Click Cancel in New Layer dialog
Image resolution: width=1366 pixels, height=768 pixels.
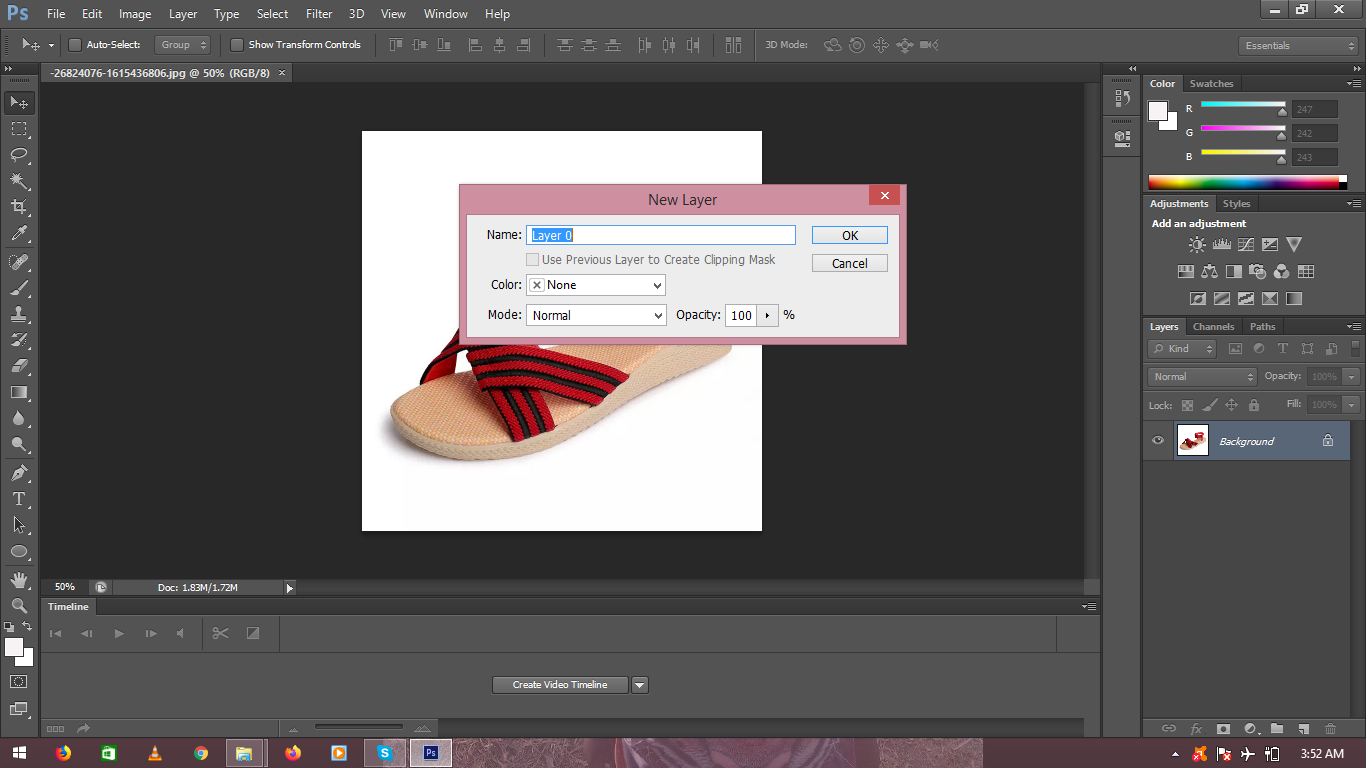click(x=850, y=263)
